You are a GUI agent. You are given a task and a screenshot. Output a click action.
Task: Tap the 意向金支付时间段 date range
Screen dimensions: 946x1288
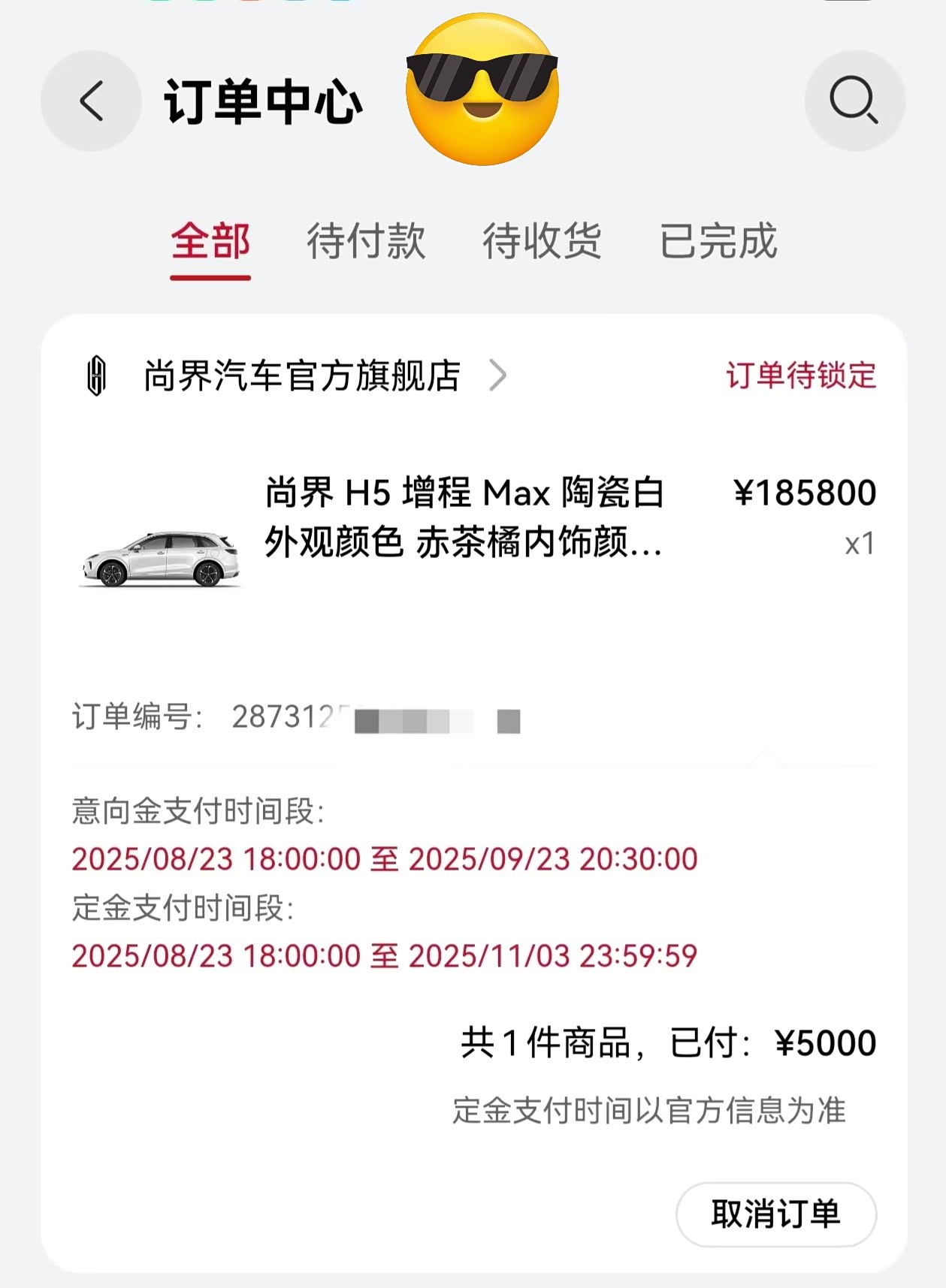(385, 859)
